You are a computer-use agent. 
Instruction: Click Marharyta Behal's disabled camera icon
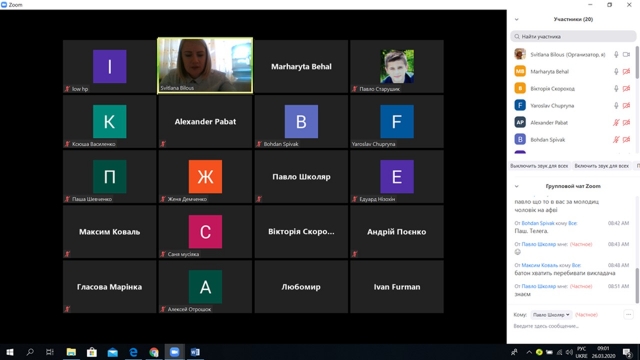627,71
